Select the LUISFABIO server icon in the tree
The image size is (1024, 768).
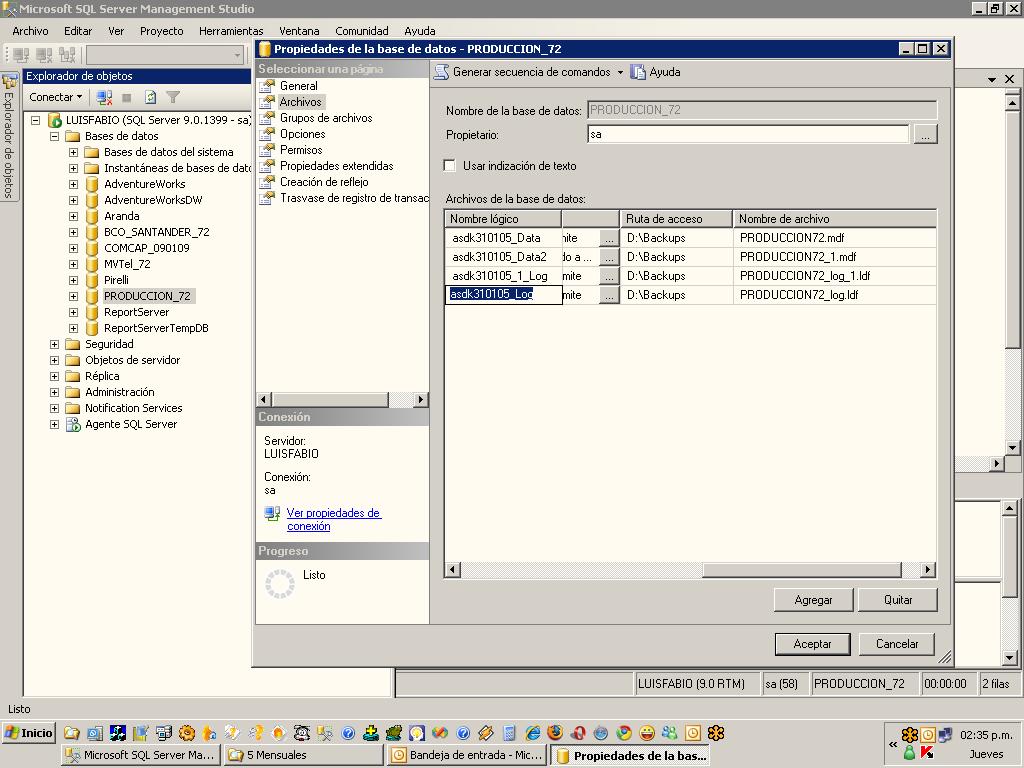pos(55,120)
